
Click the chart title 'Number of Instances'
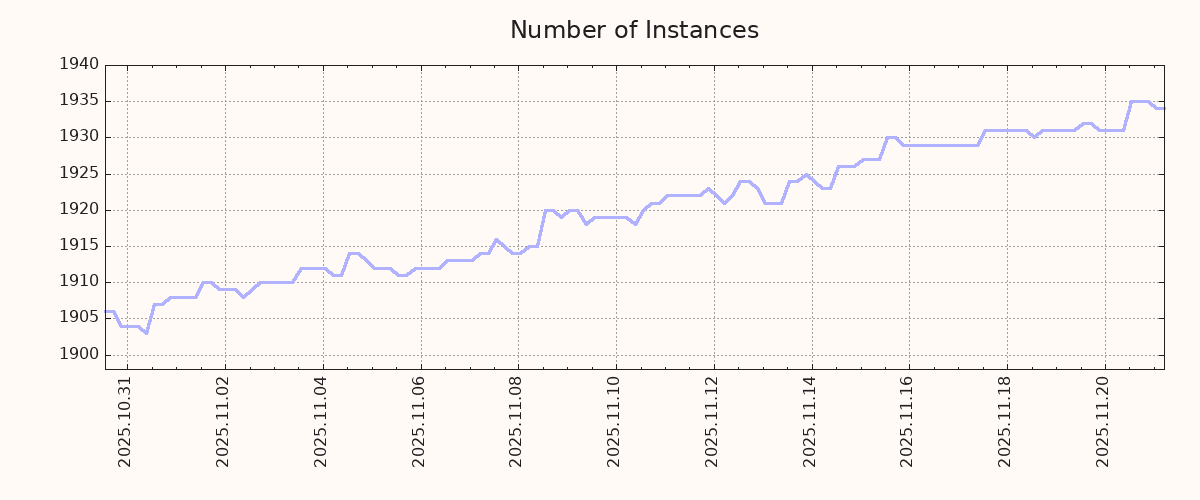click(x=634, y=31)
